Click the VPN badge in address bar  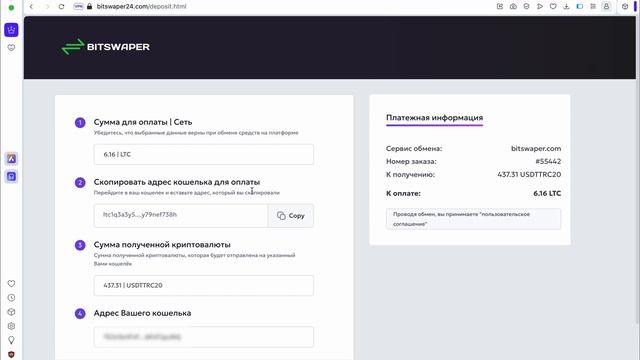point(78,7)
